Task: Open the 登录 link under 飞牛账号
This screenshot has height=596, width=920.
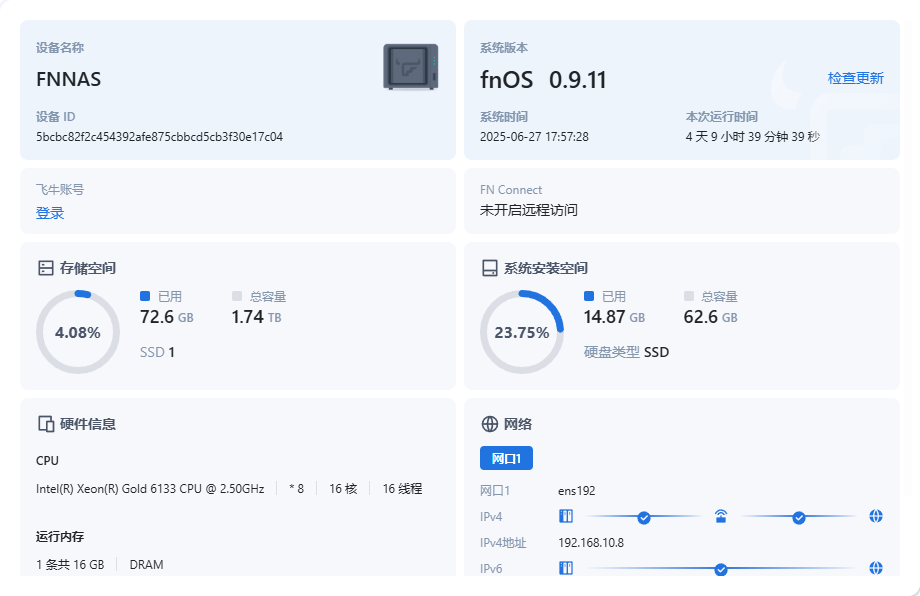Action: point(50,213)
